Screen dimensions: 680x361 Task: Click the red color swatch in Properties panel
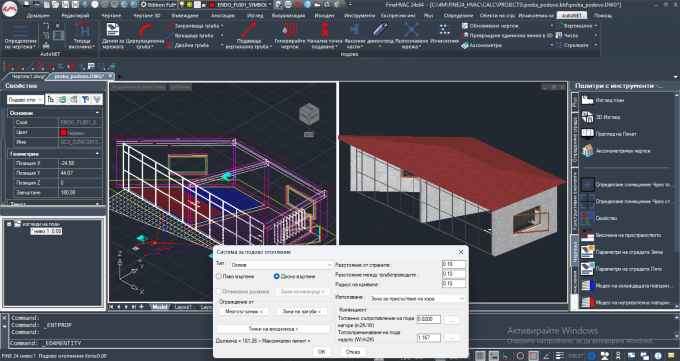pos(63,132)
